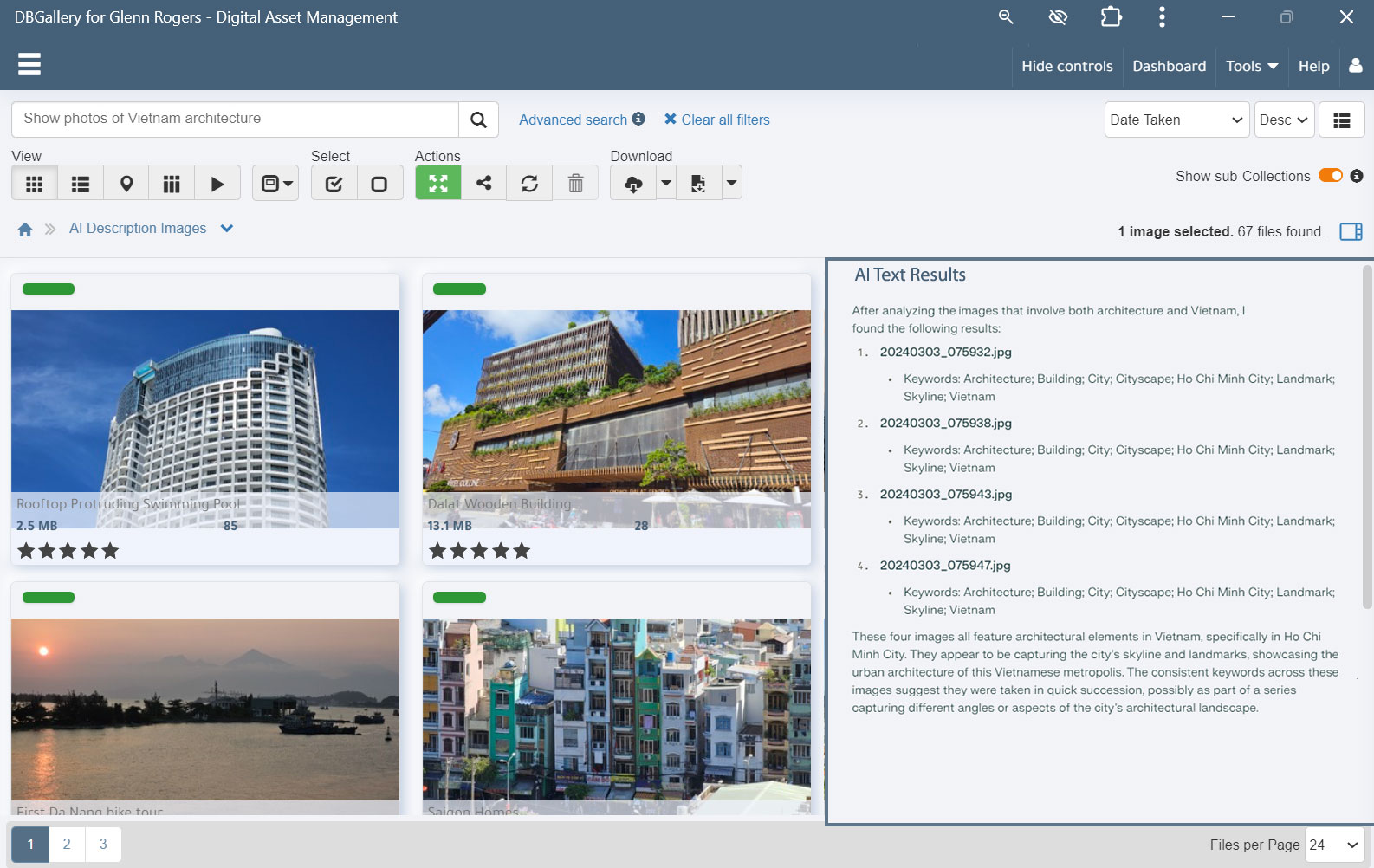
Task: Switch to list view
Action: (x=81, y=184)
